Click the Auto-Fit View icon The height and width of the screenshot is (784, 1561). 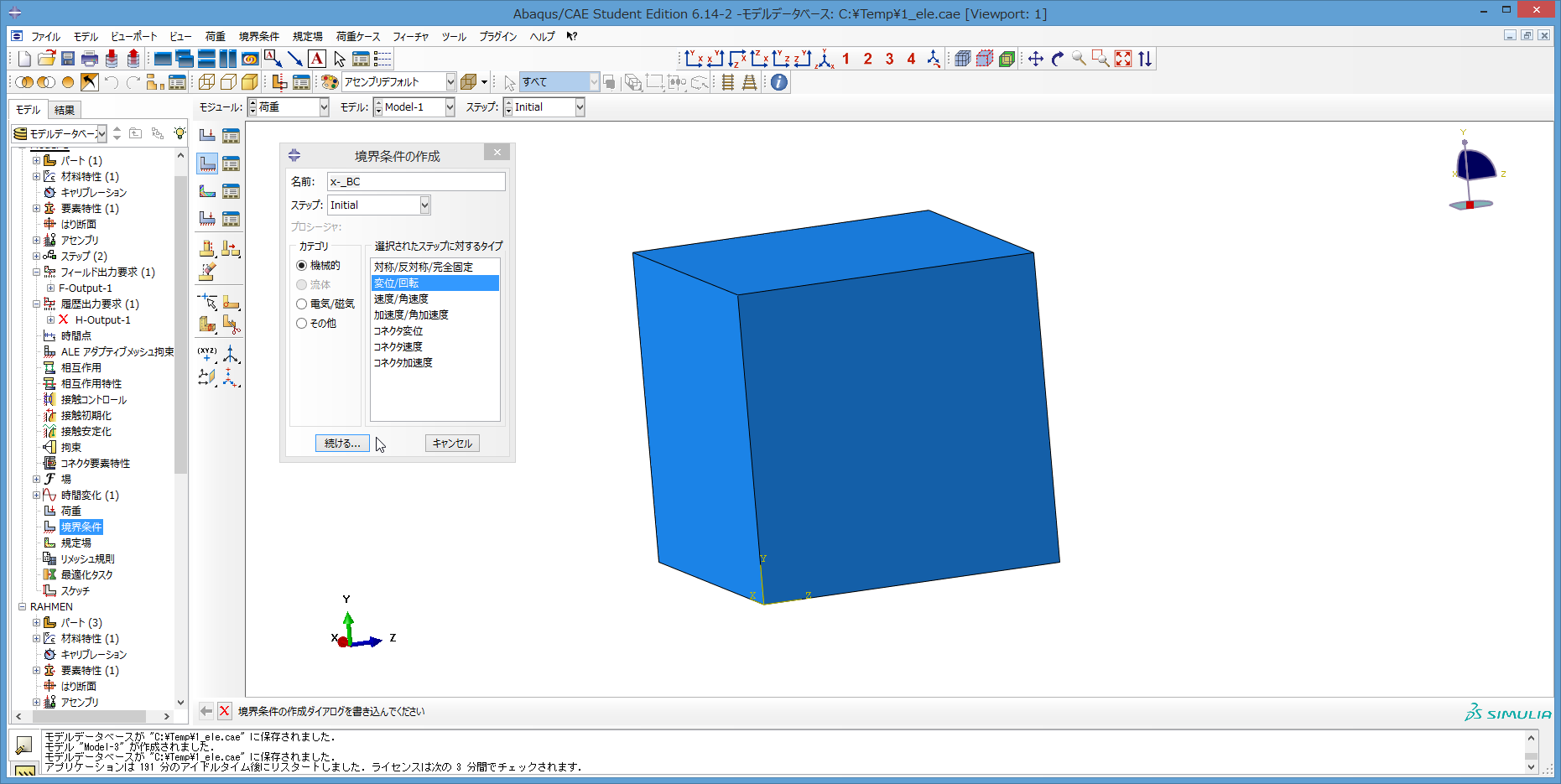[1123, 59]
